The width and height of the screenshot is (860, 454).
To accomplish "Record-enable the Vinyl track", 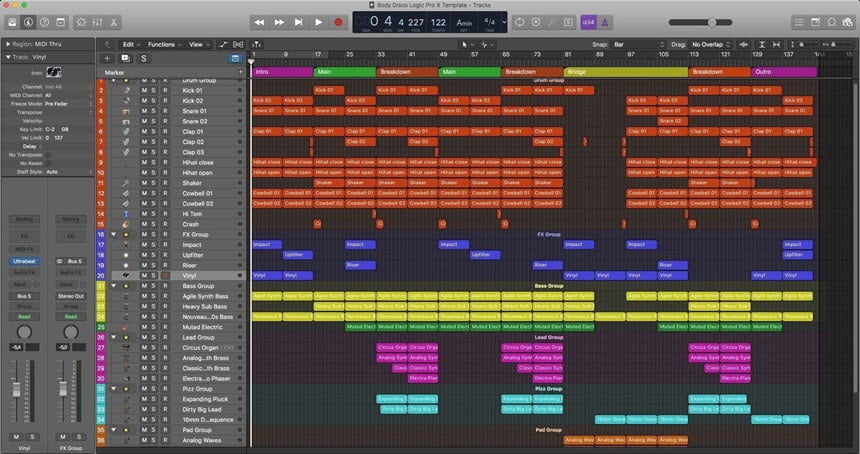I will tap(165, 275).
